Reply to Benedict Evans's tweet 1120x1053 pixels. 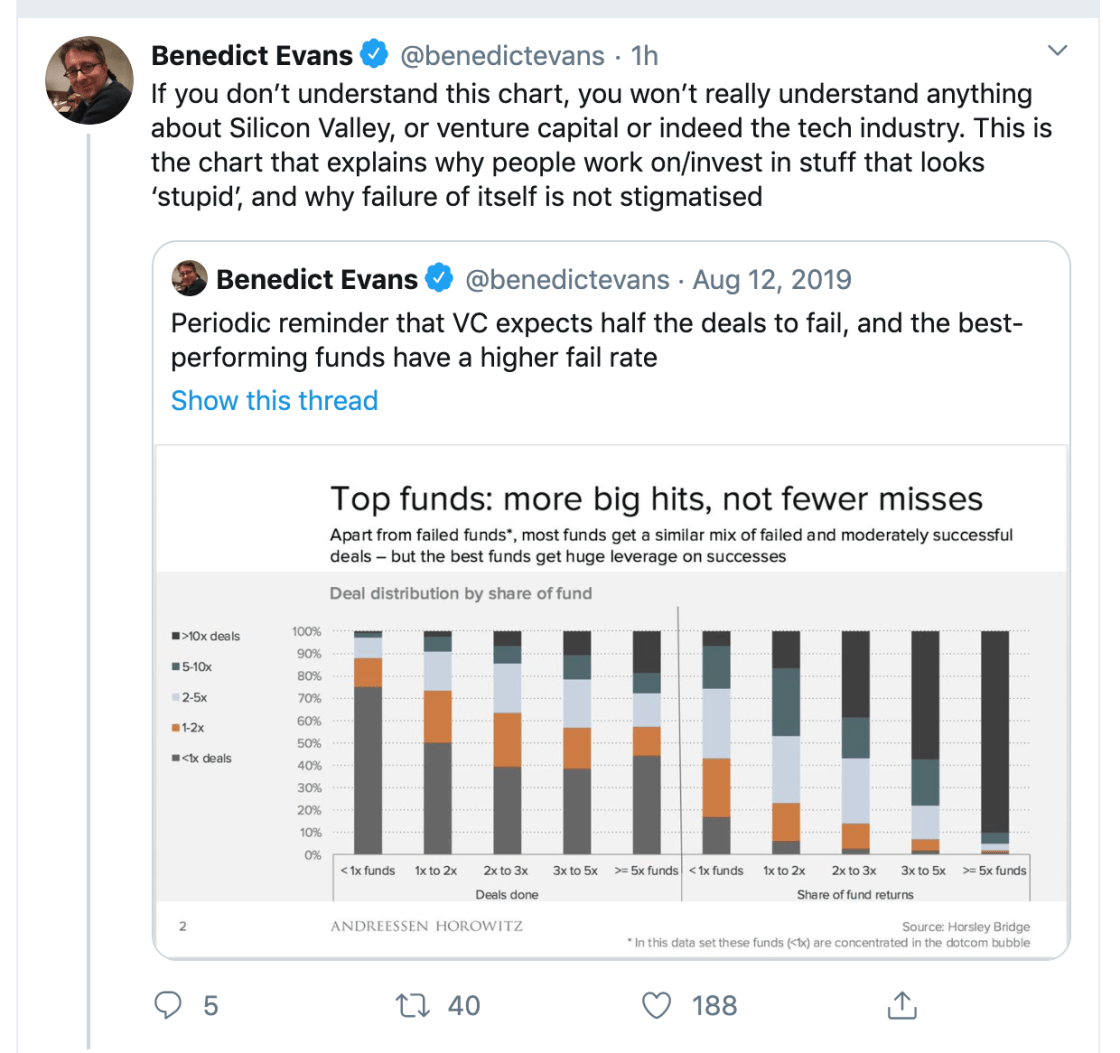coord(168,1005)
